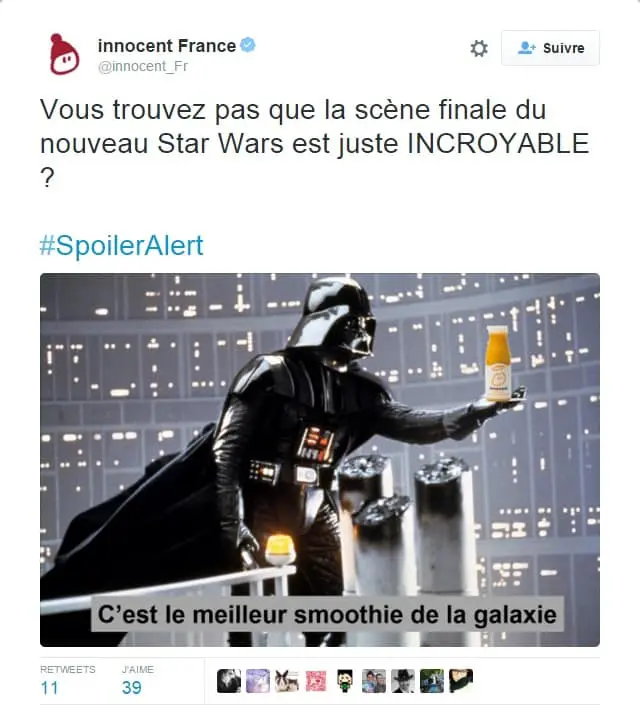640x714 pixels.
Task: Open innocent France red hat avatar
Action: [x=64, y=54]
